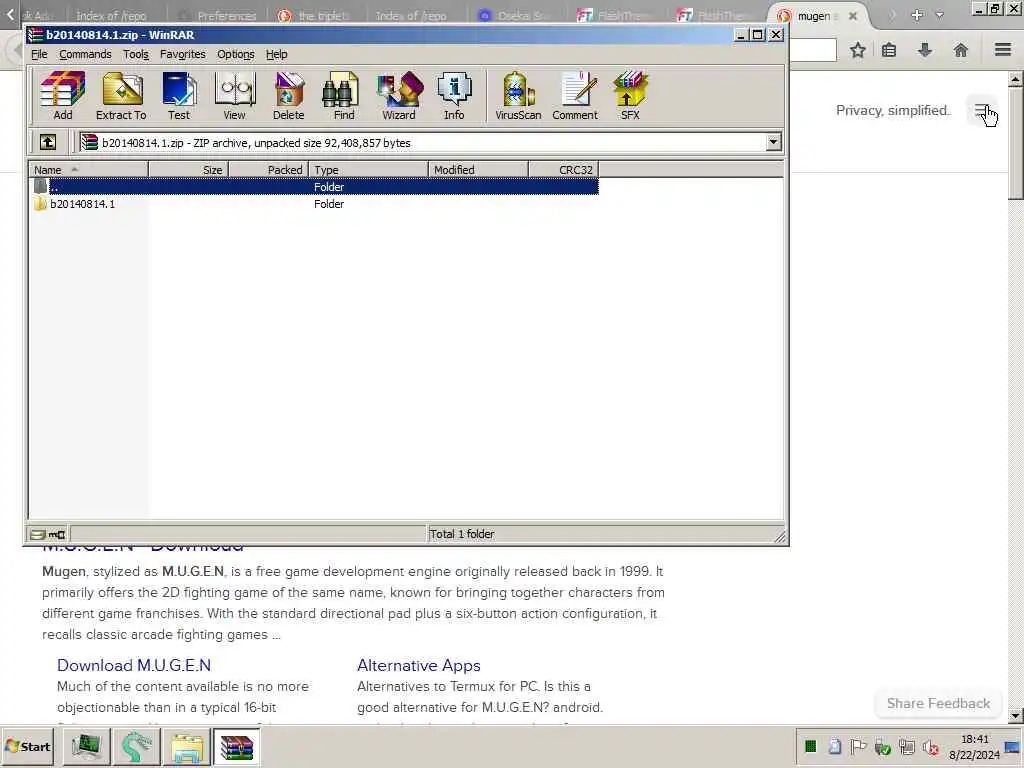Viewport: 1024px width, 768px height.
Task: Click the WinRAR taskbar button
Action: coord(236,747)
